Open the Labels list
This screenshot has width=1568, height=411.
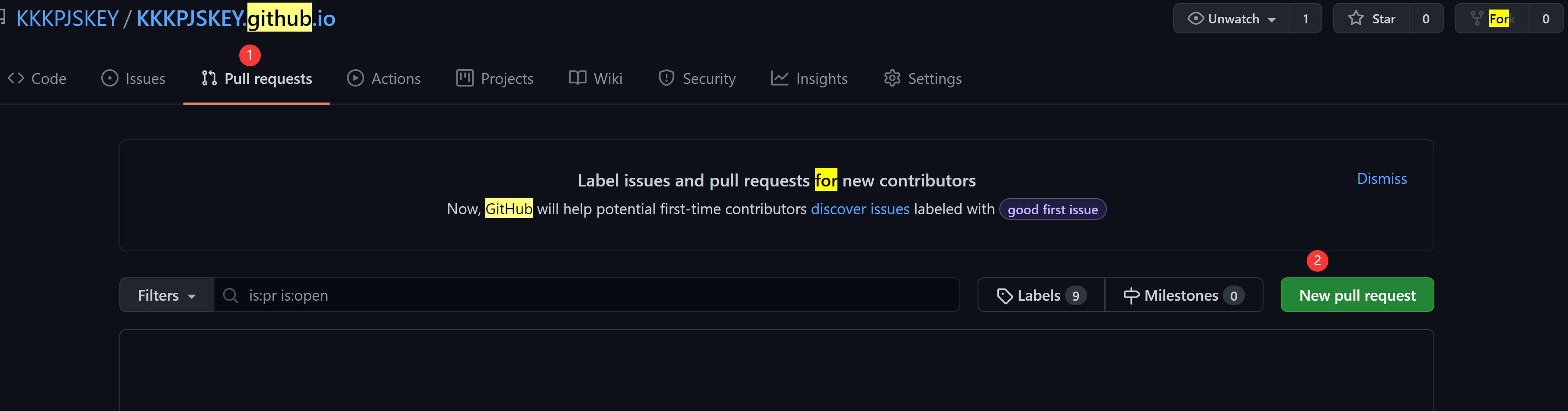1040,295
